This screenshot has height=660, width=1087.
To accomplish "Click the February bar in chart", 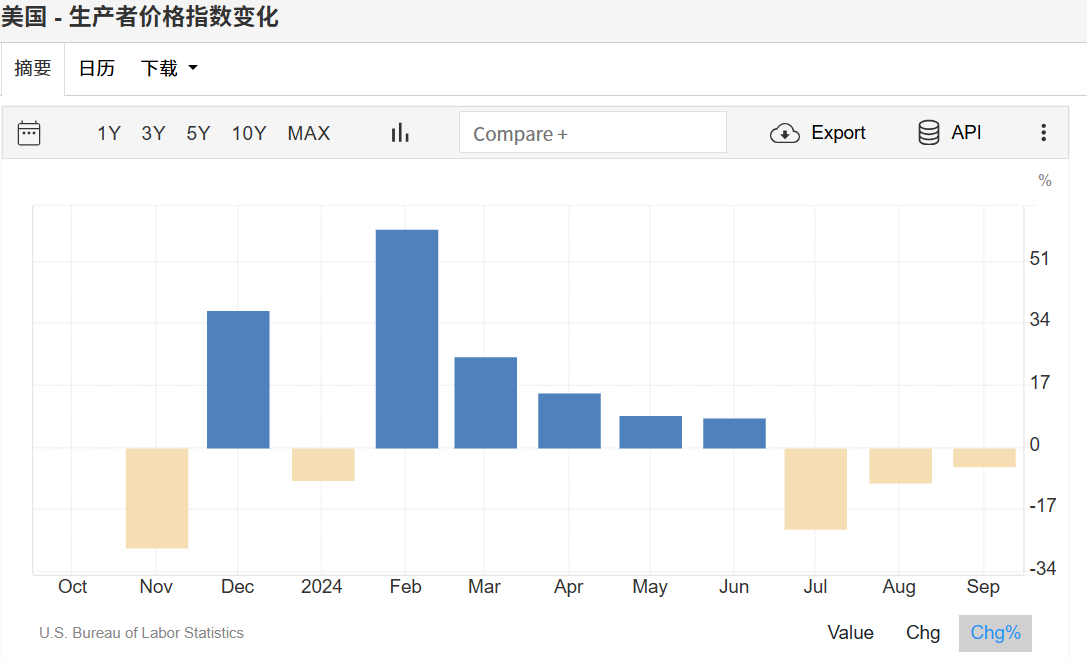I will click(x=406, y=339).
